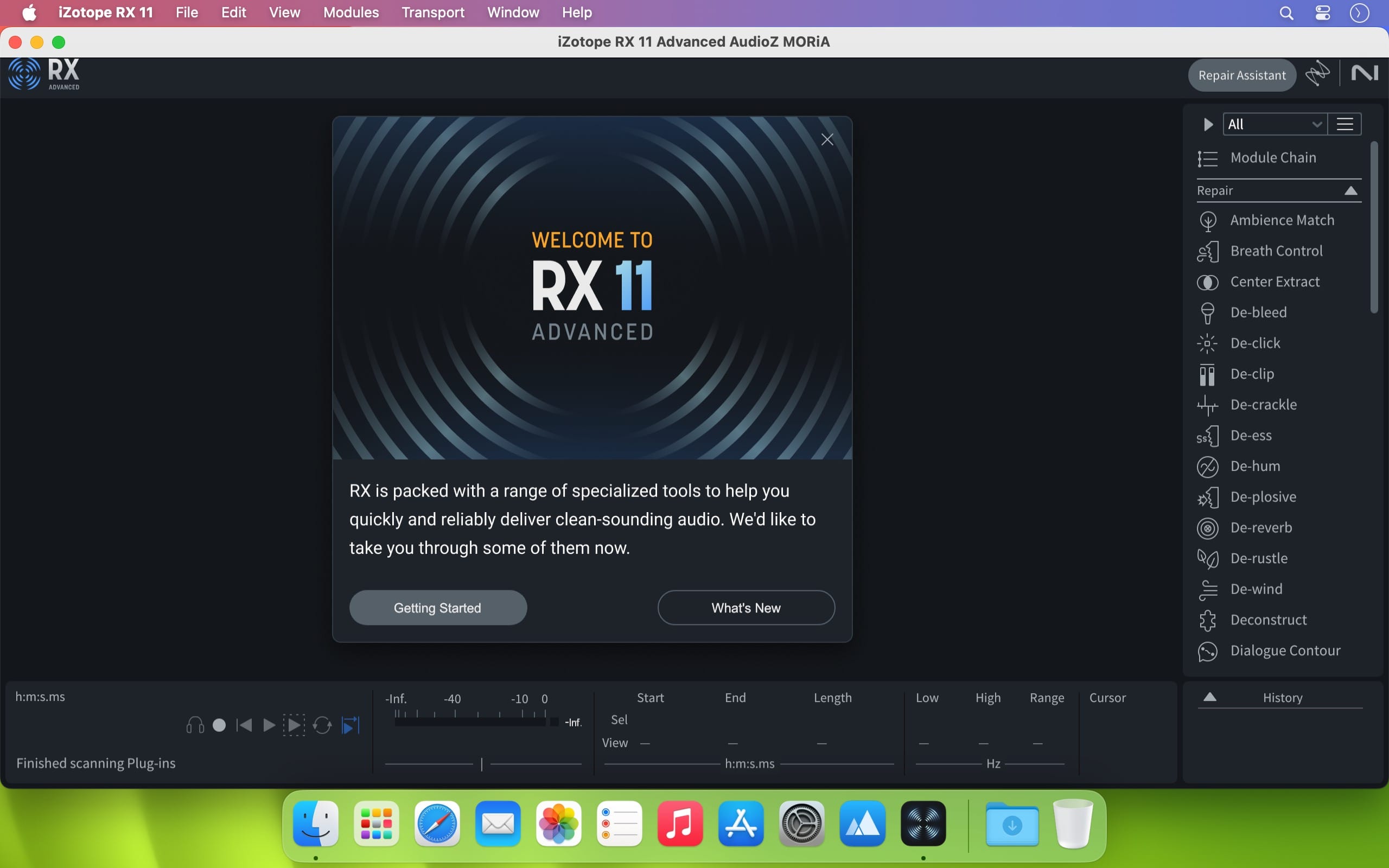Image resolution: width=1389 pixels, height=868 pixels.
Task: Collapse the Repair section
Action: 1351,190
